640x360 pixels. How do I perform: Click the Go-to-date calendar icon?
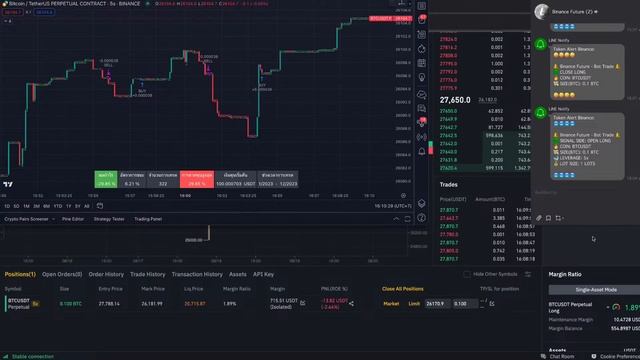tap(100, 206)
